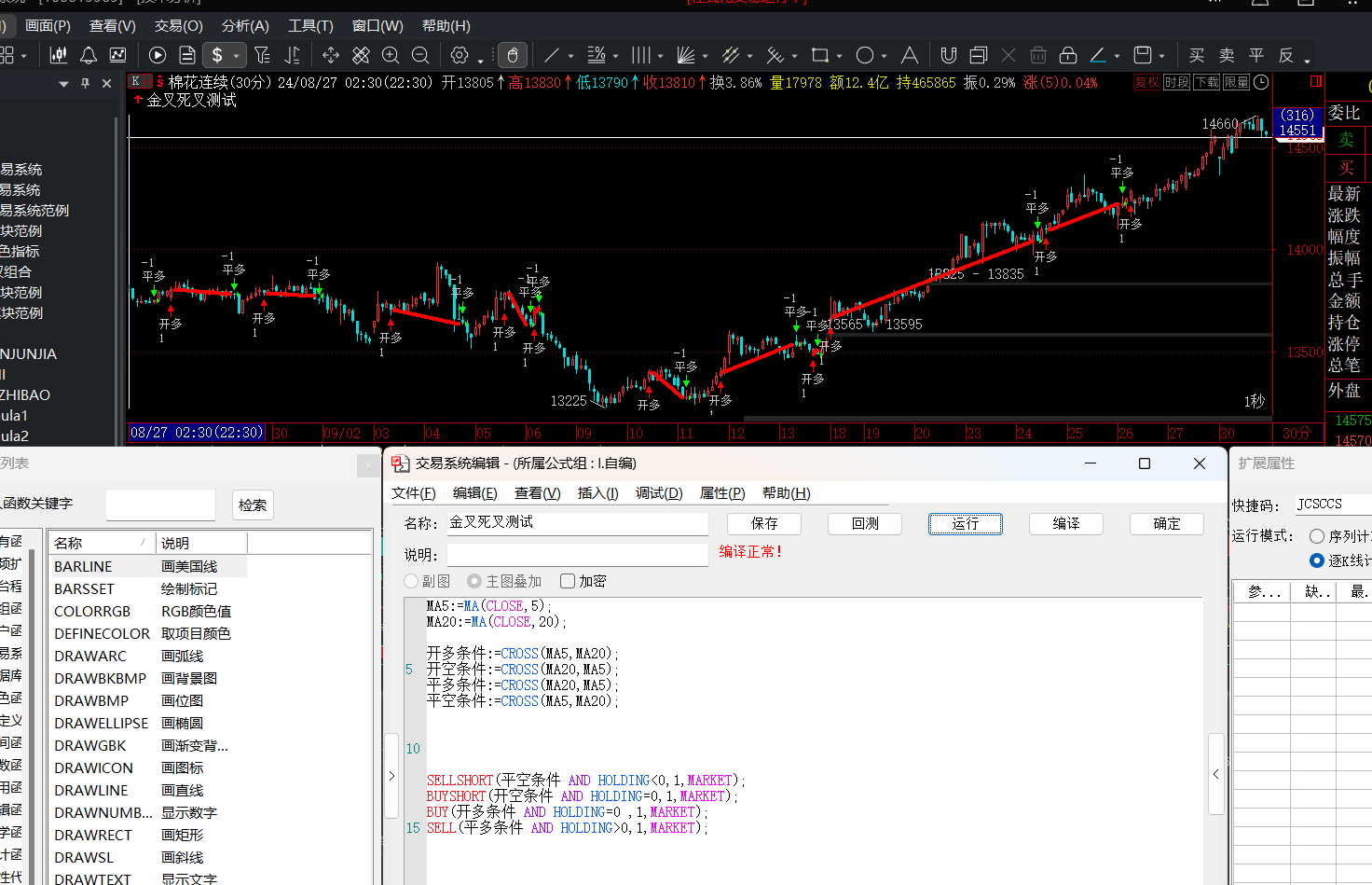This screenshot has width=1372, height=885.
Task: Click the 快捷码 JCSCCS input field
Action: point(1333,505)
